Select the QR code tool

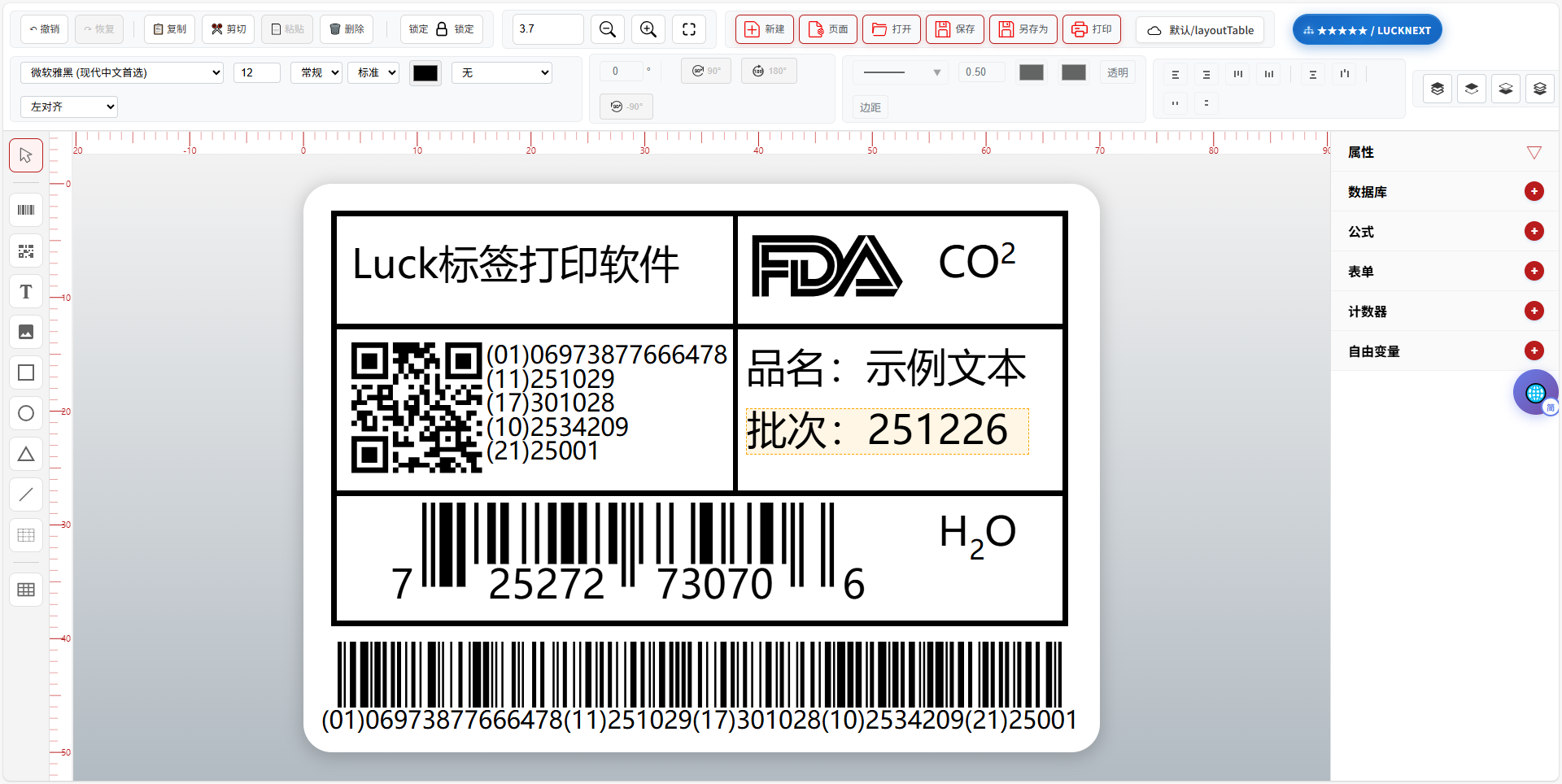click(26, 251)
